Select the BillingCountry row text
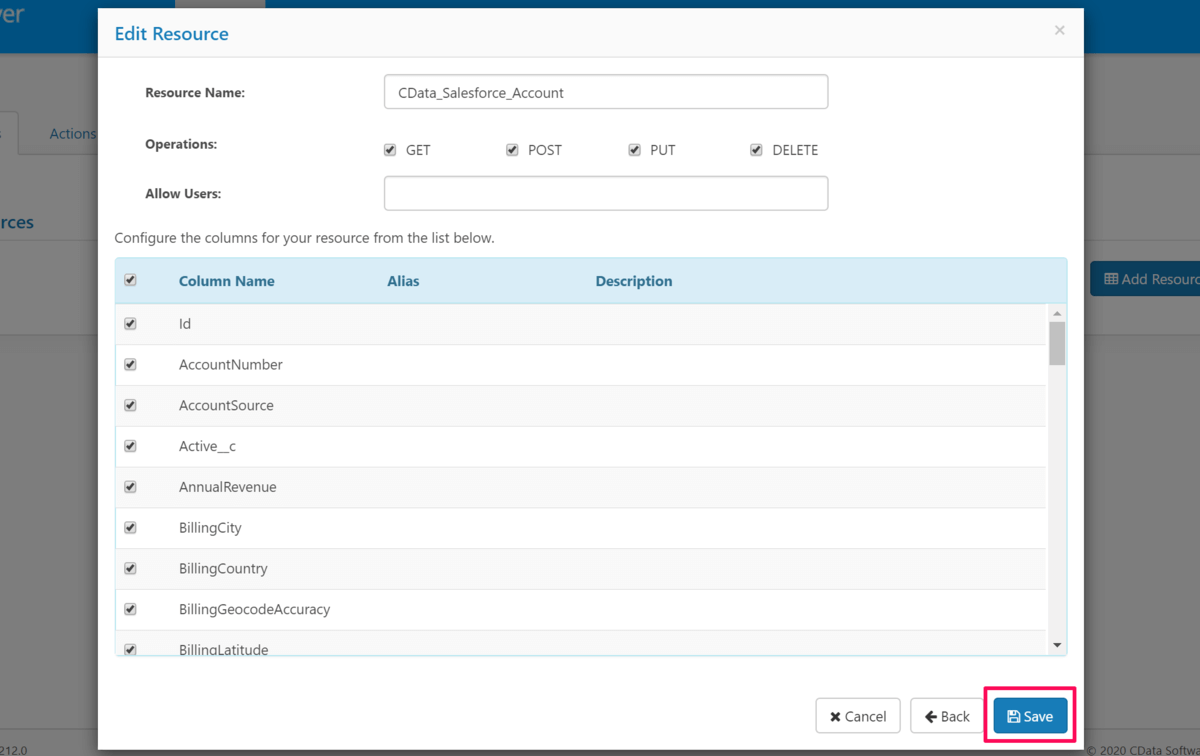This screenshot has height=756, width=1200. [223, 568]
